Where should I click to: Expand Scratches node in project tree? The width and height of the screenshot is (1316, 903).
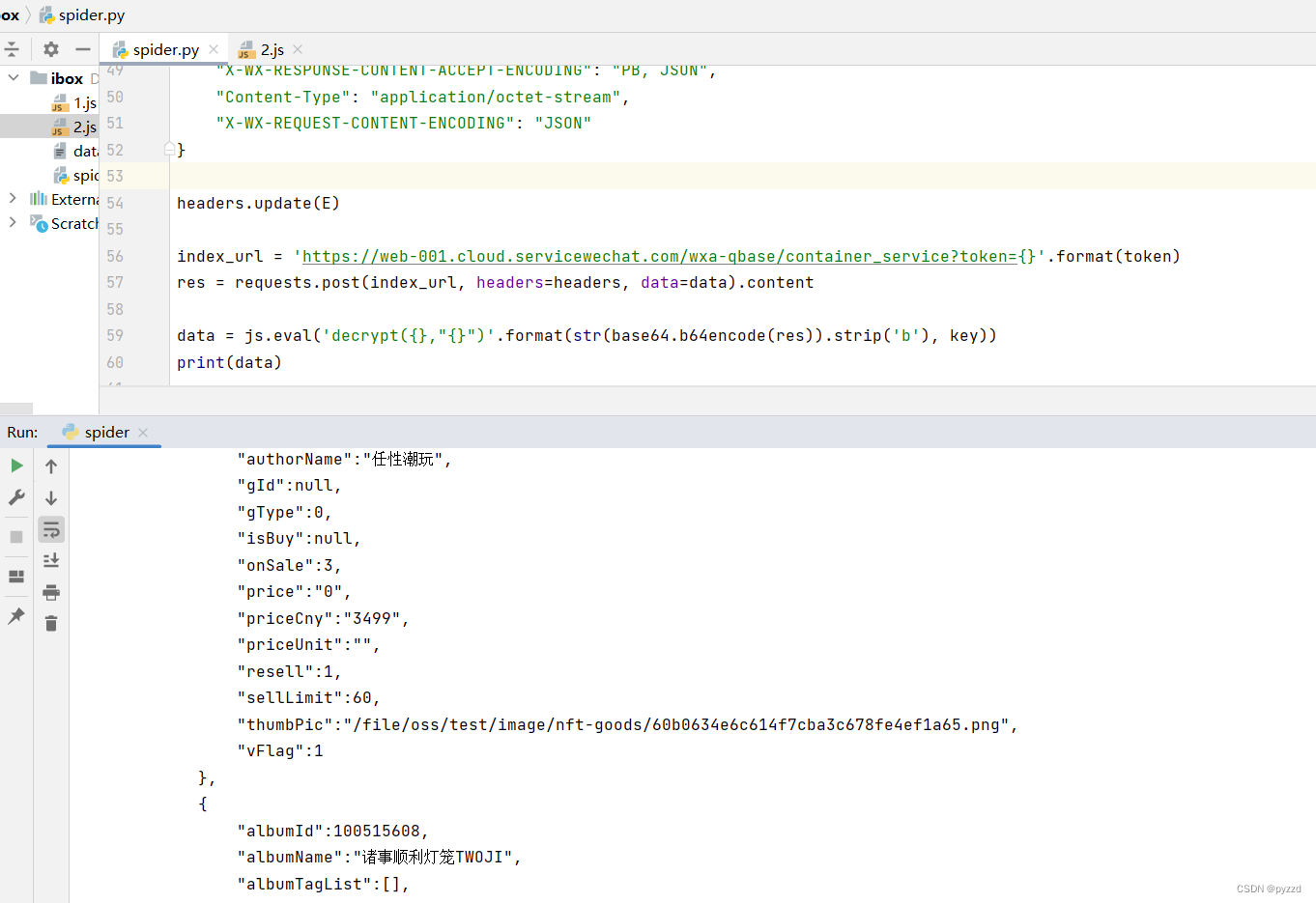point(13,222)
